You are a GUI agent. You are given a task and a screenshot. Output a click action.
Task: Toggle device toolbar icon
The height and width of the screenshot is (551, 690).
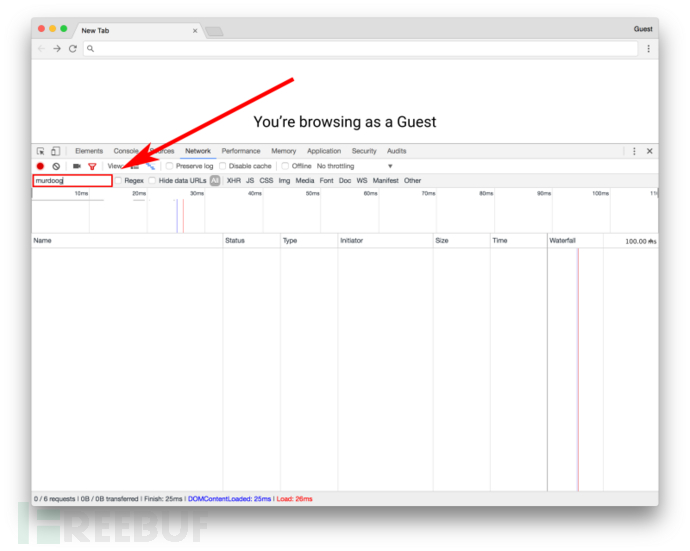tap(55, 151)
